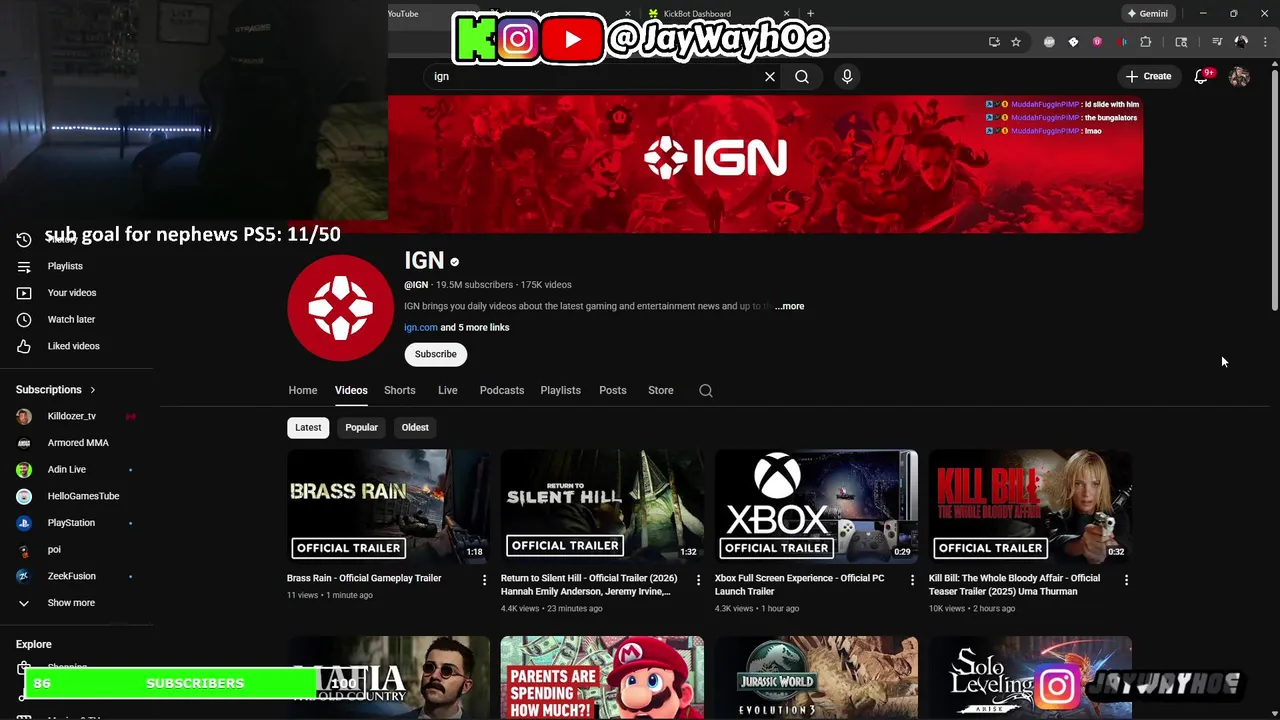Click the IGN channel avatar

tap(341, 307)
